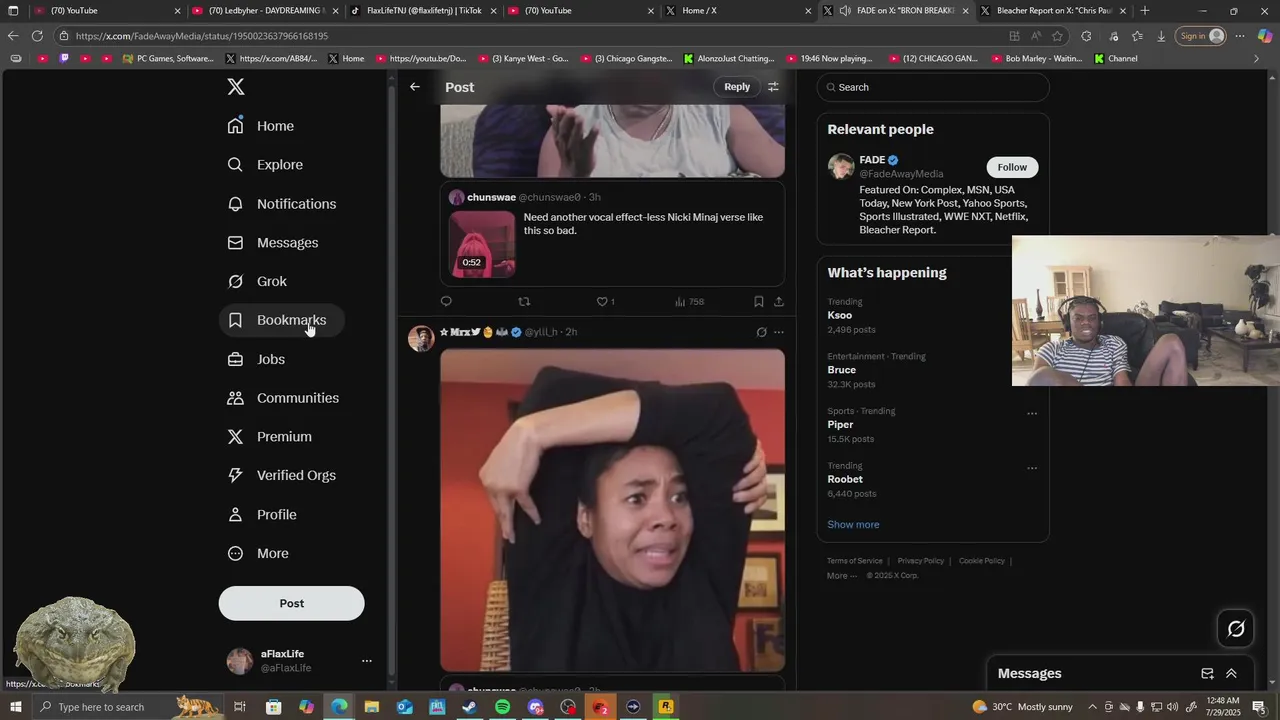Viewport: 1280px width, 720px height.
Task: Reload the page with the refresh icon
Action: coord(37,36)
